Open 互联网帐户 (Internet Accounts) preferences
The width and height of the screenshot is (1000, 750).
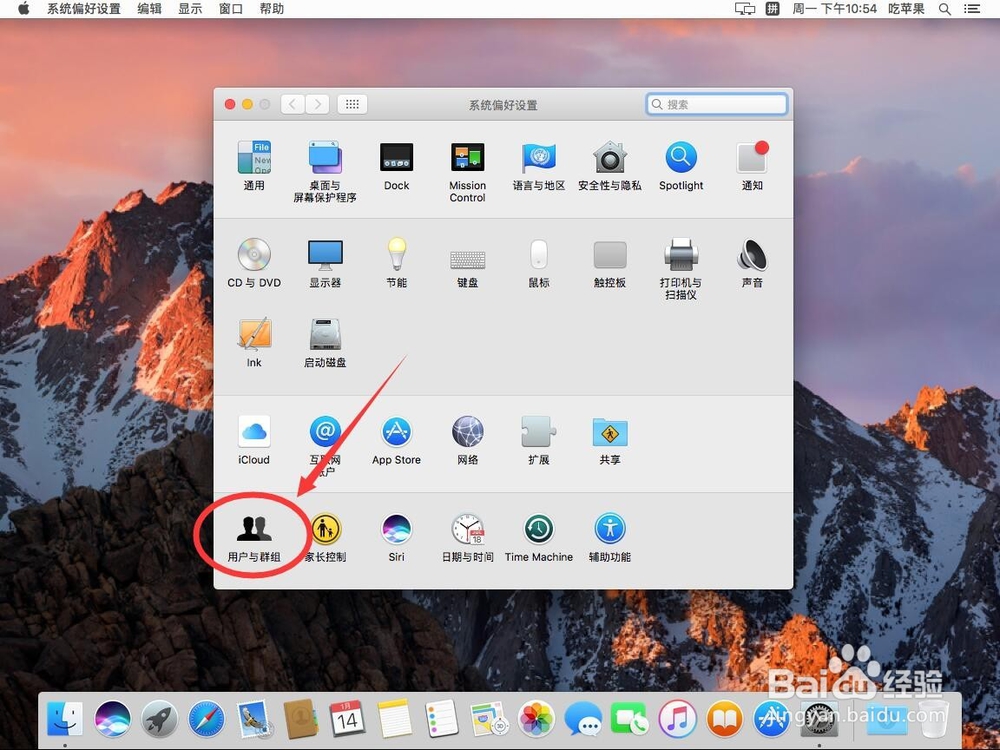[325, 445]
